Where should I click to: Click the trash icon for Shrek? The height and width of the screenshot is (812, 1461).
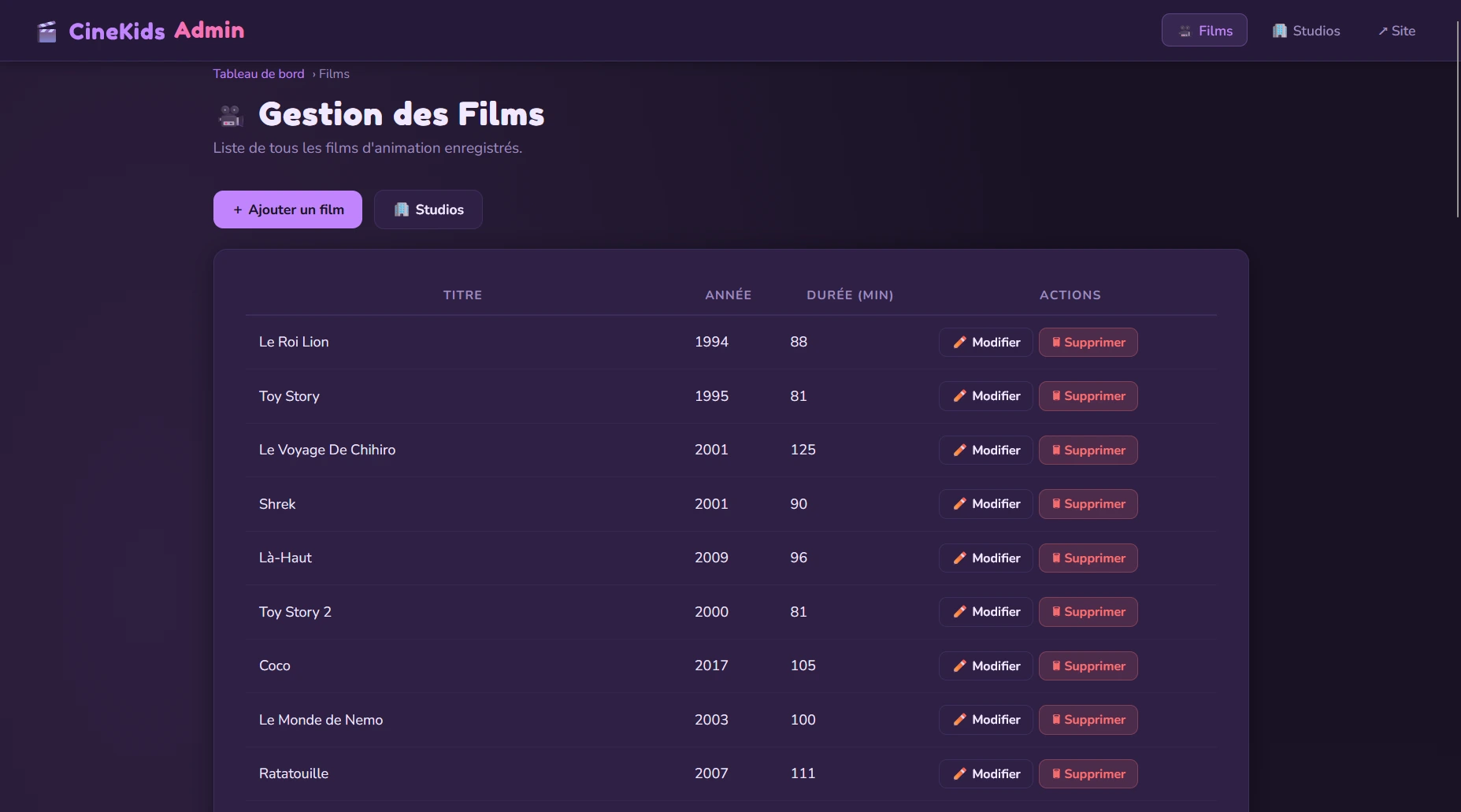(x=1056, y=504)
